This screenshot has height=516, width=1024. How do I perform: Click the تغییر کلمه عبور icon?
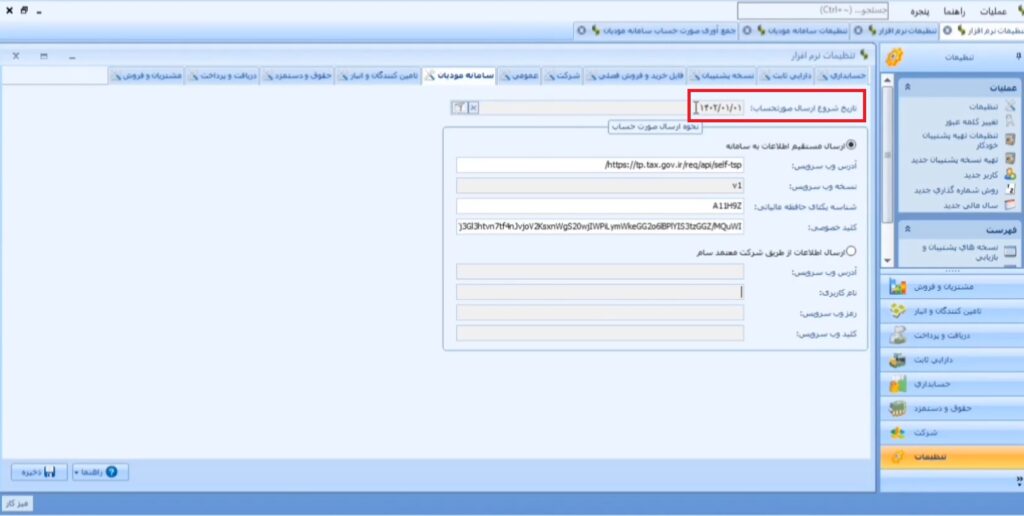point(1010,121)
